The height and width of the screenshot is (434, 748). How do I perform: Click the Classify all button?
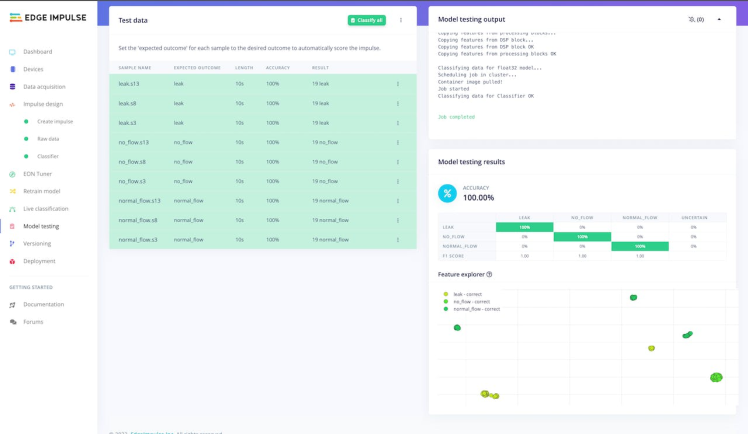[x=366, y=20]
